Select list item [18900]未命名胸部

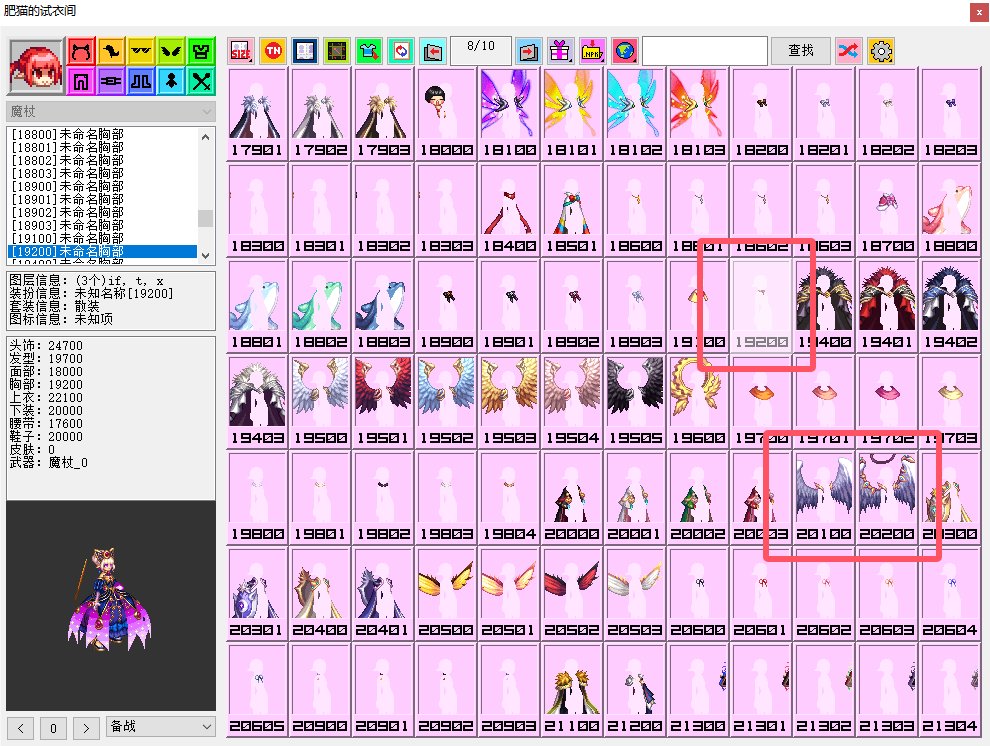pos(69,187)
